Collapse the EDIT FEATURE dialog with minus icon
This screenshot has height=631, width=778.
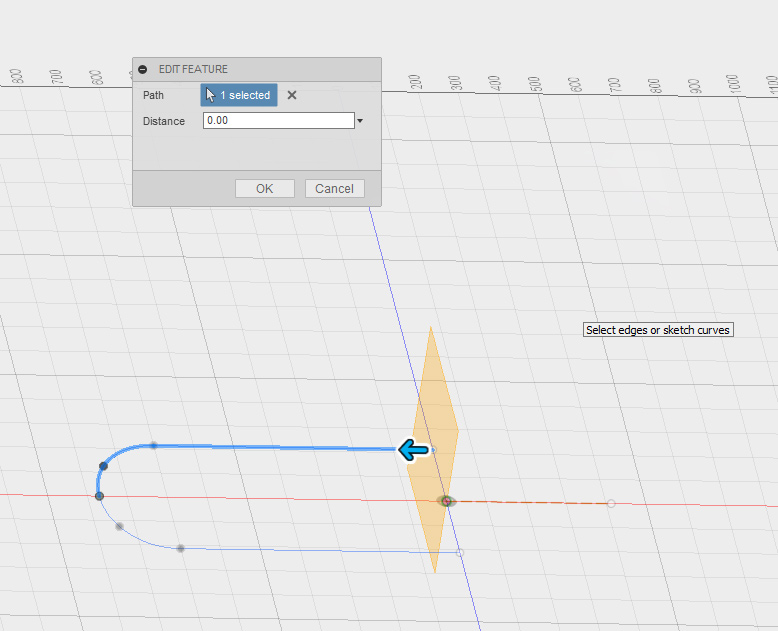coord(143,69)
